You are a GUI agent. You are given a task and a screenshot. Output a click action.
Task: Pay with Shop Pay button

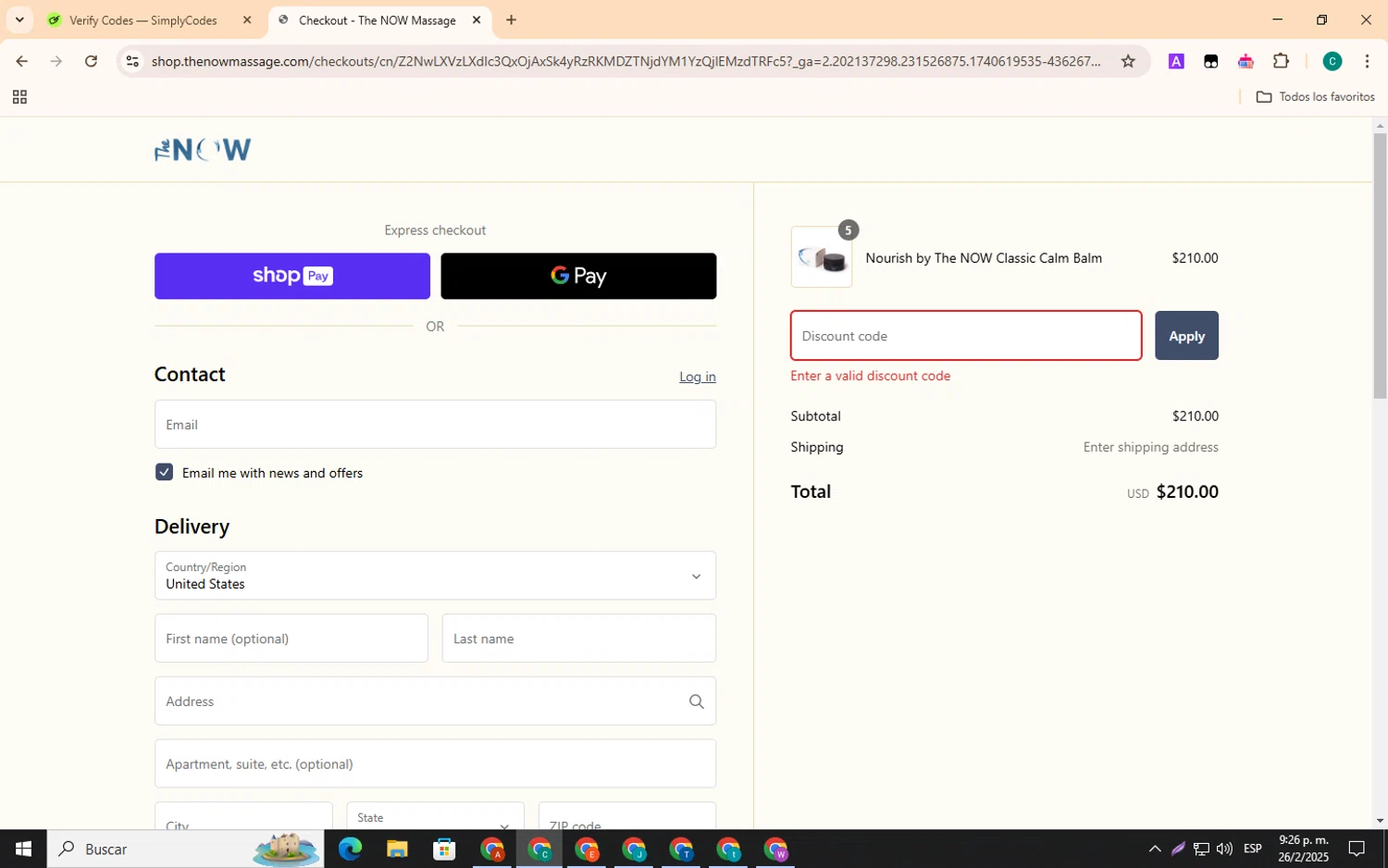pos(292,276)
